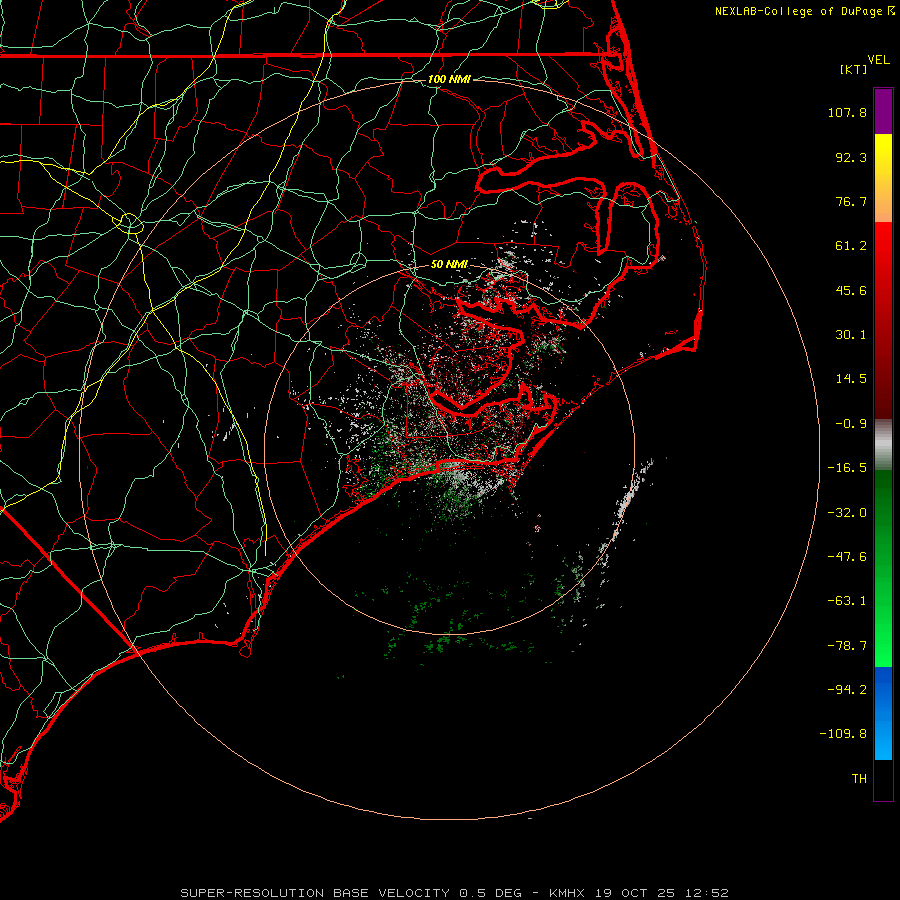Click the NEXLAB-College of DuPage credit text

click(804, 11)
